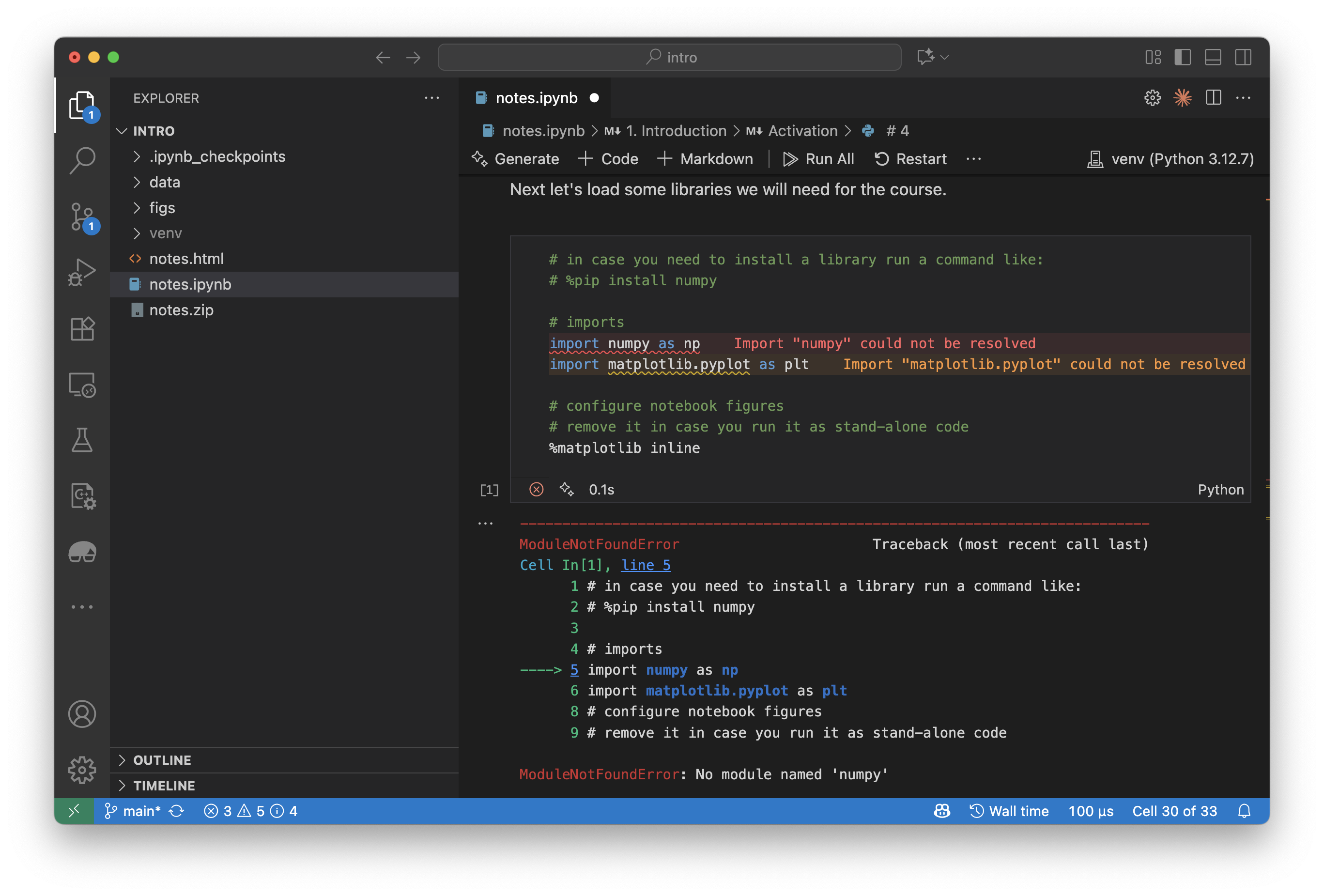Click the Restart kernel icon in notebook toolbar
The width and height of the screenshot is (1324, 896).
(882, 159)
